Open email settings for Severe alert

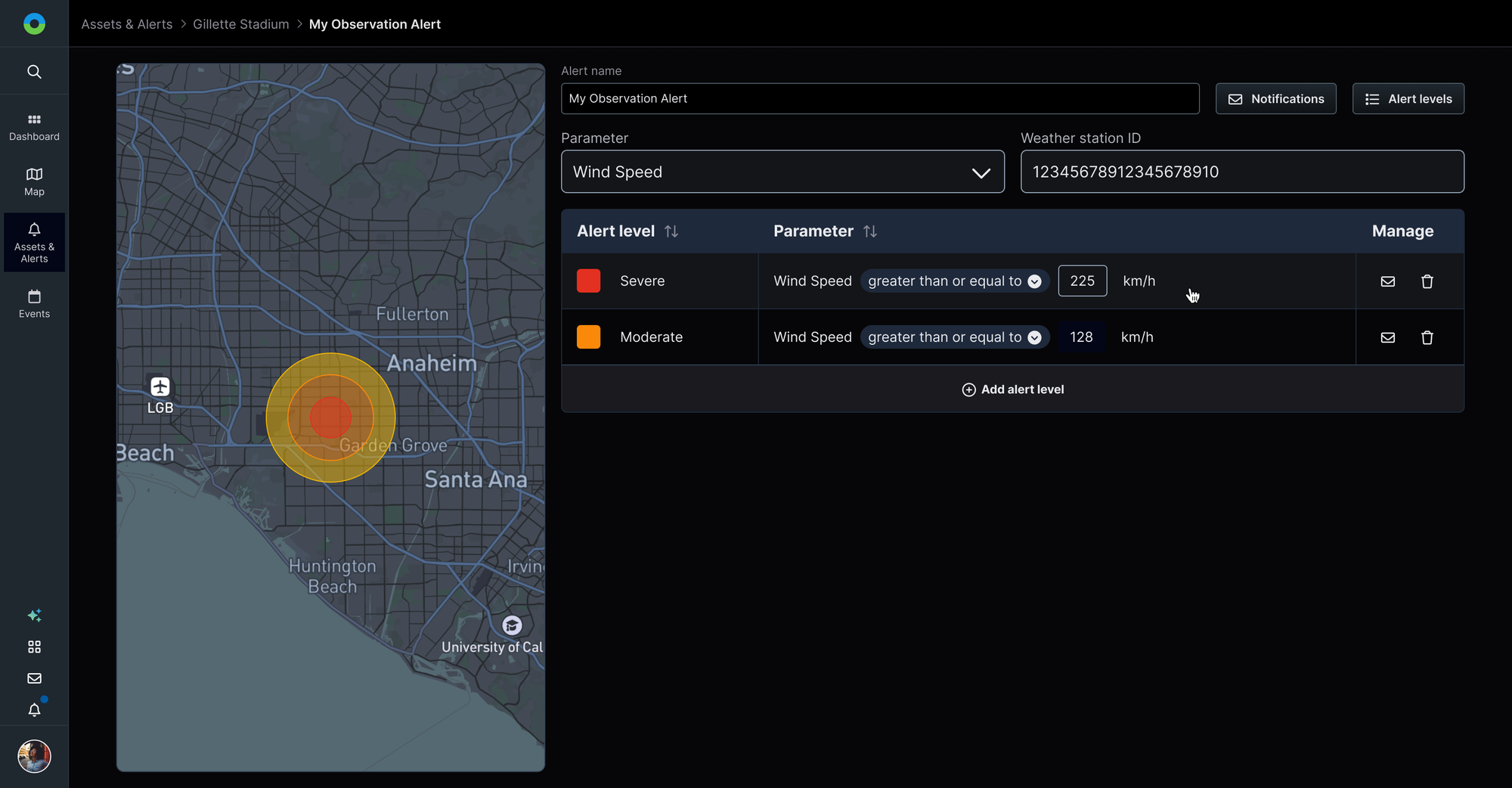tap(1387, 281)
